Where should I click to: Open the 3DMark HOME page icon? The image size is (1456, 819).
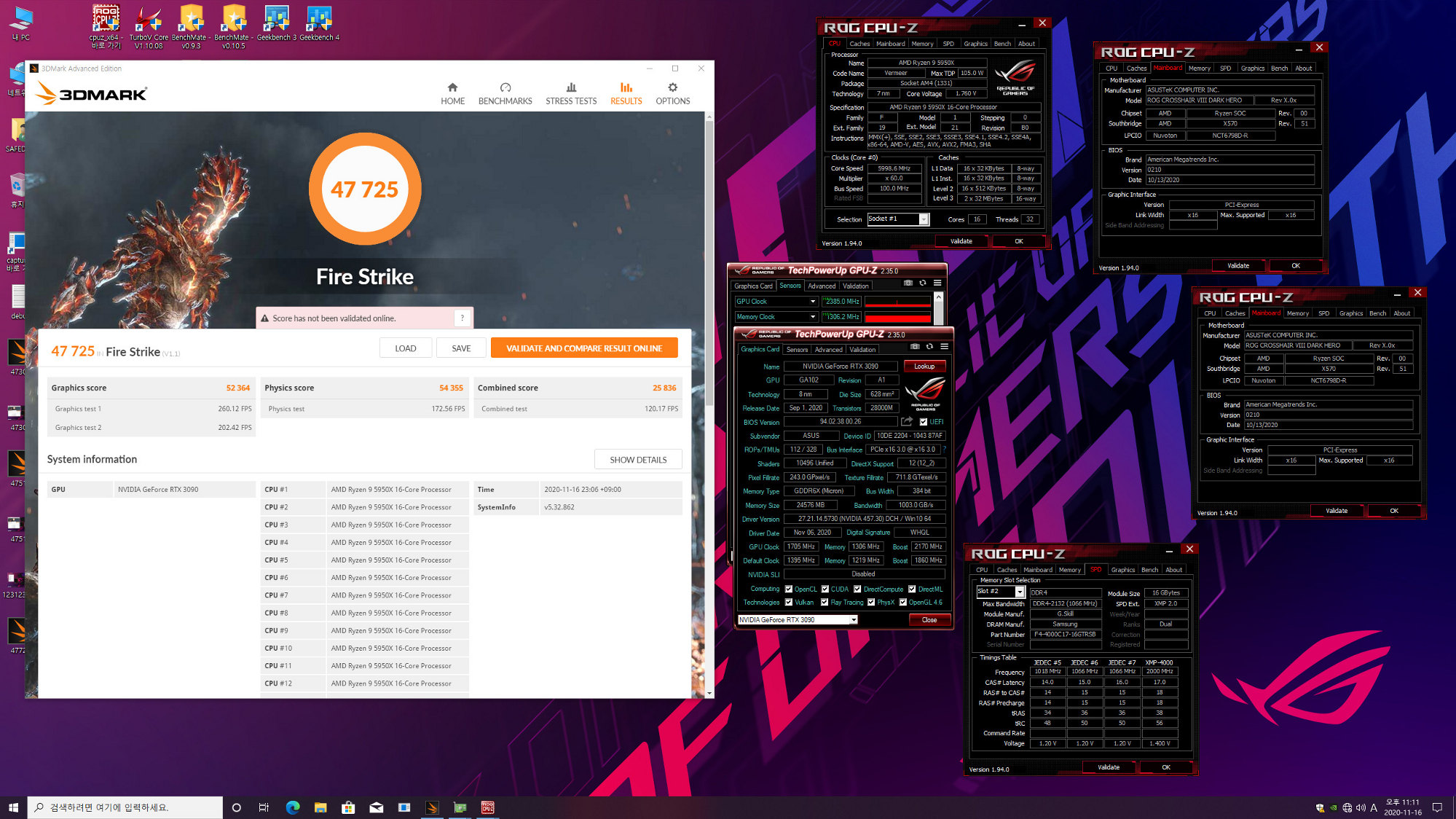(452, 87)
